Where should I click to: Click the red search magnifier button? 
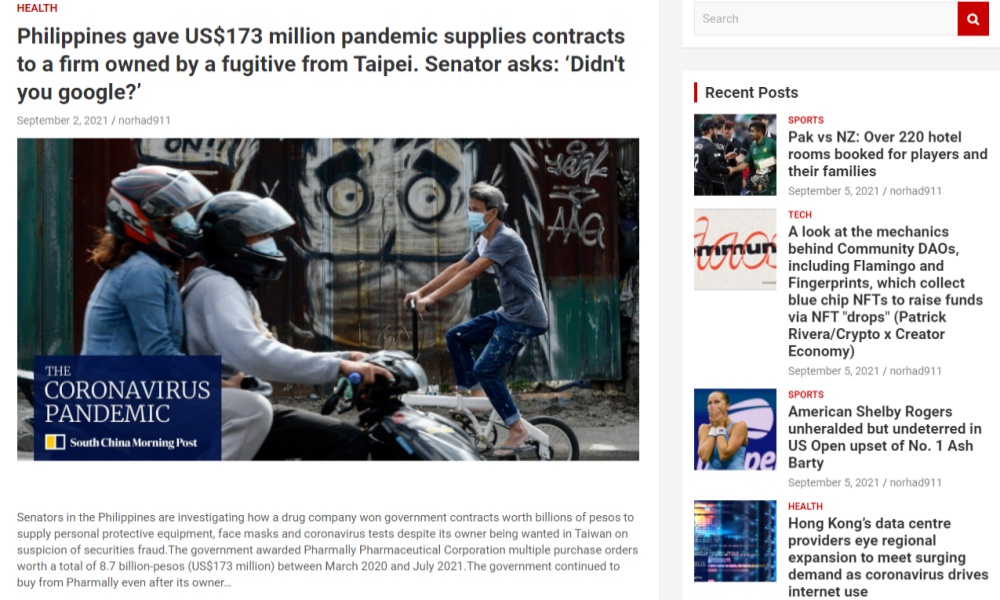click(973, 19)
